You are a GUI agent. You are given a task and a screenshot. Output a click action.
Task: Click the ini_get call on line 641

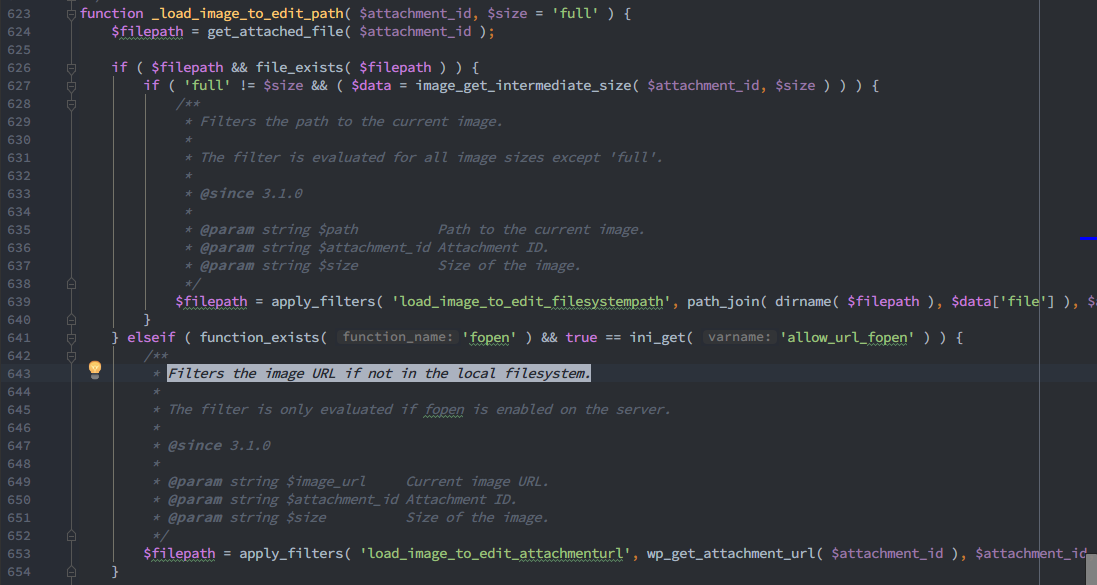click(x=657, y=337)
